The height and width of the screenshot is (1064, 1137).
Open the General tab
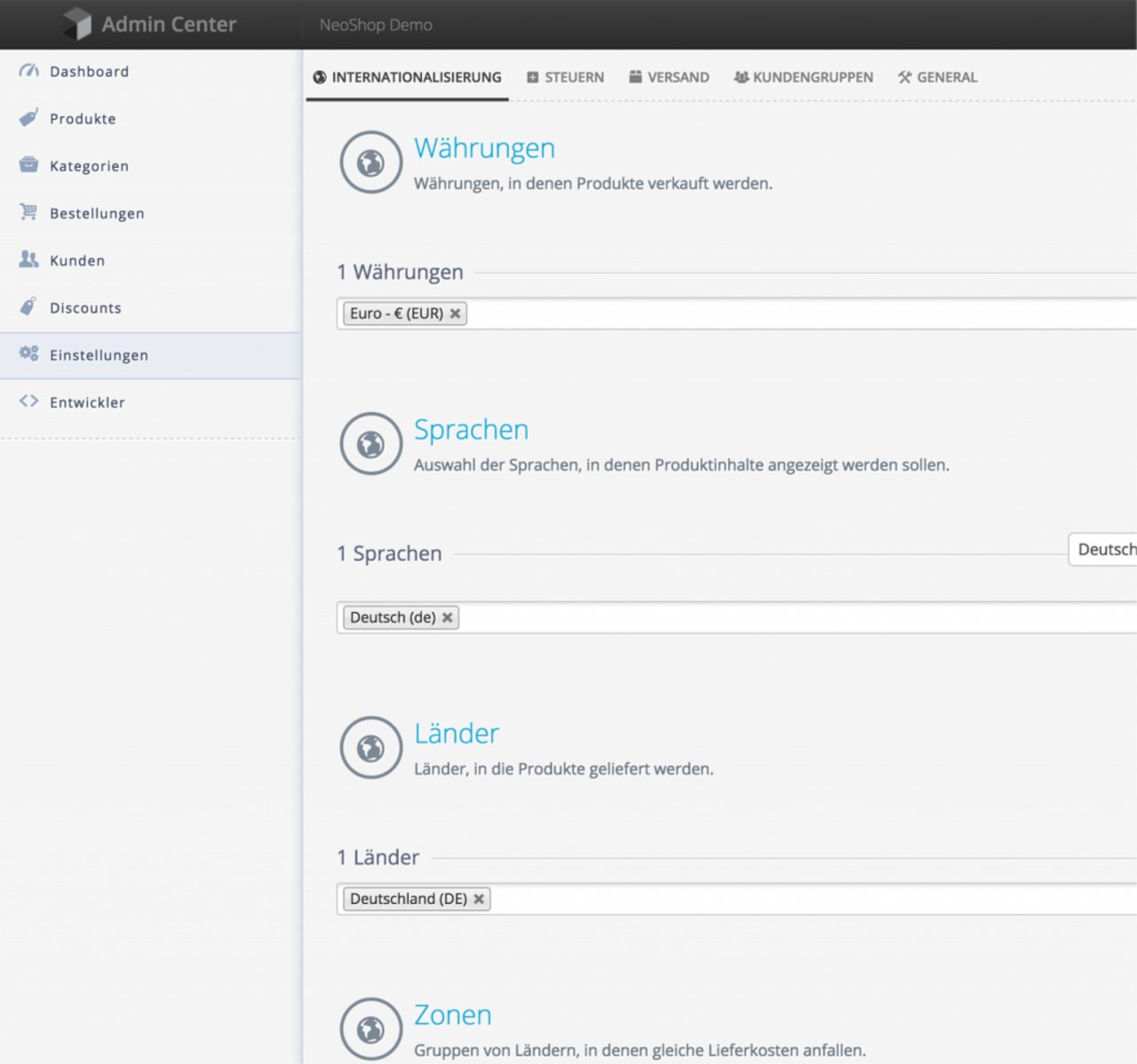[937, 77]
